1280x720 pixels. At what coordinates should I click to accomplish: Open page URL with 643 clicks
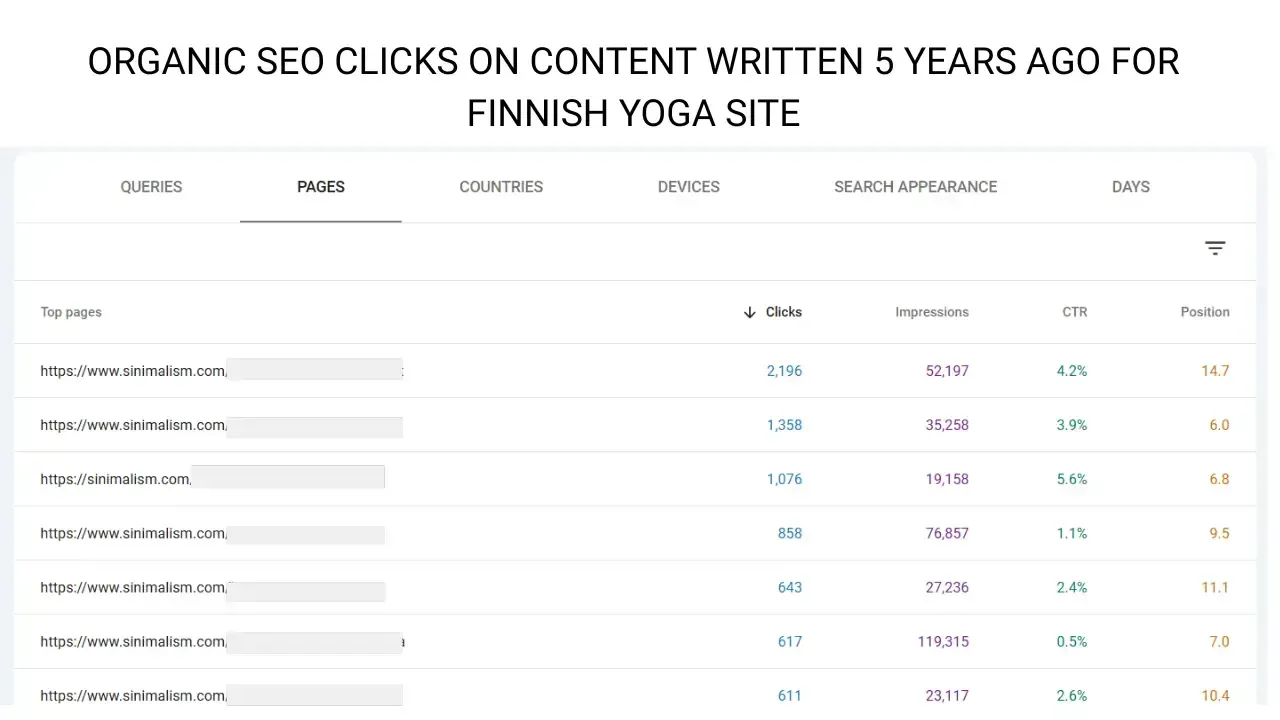point(133,587)
